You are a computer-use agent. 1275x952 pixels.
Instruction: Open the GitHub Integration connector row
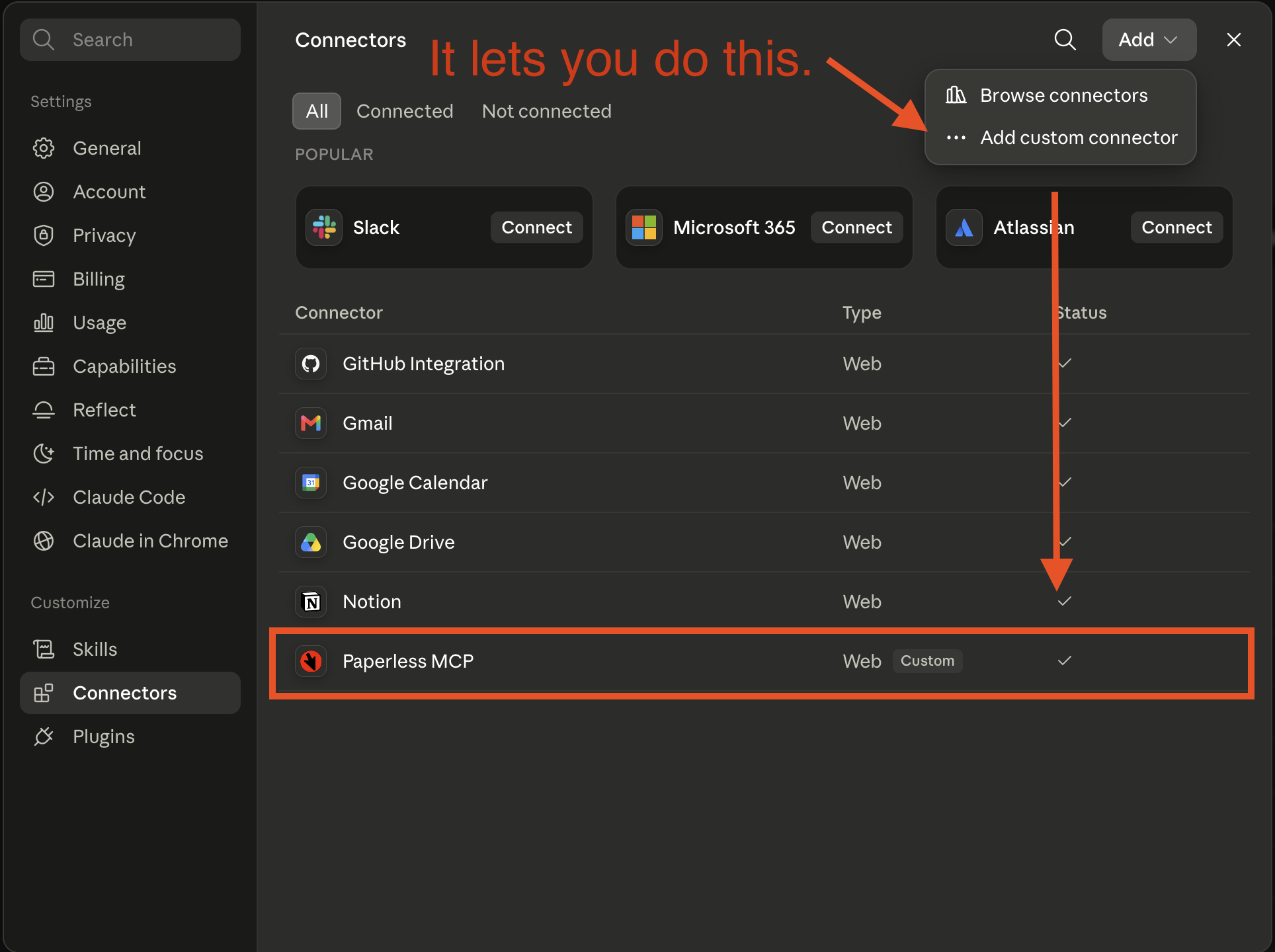coord(764,364)
